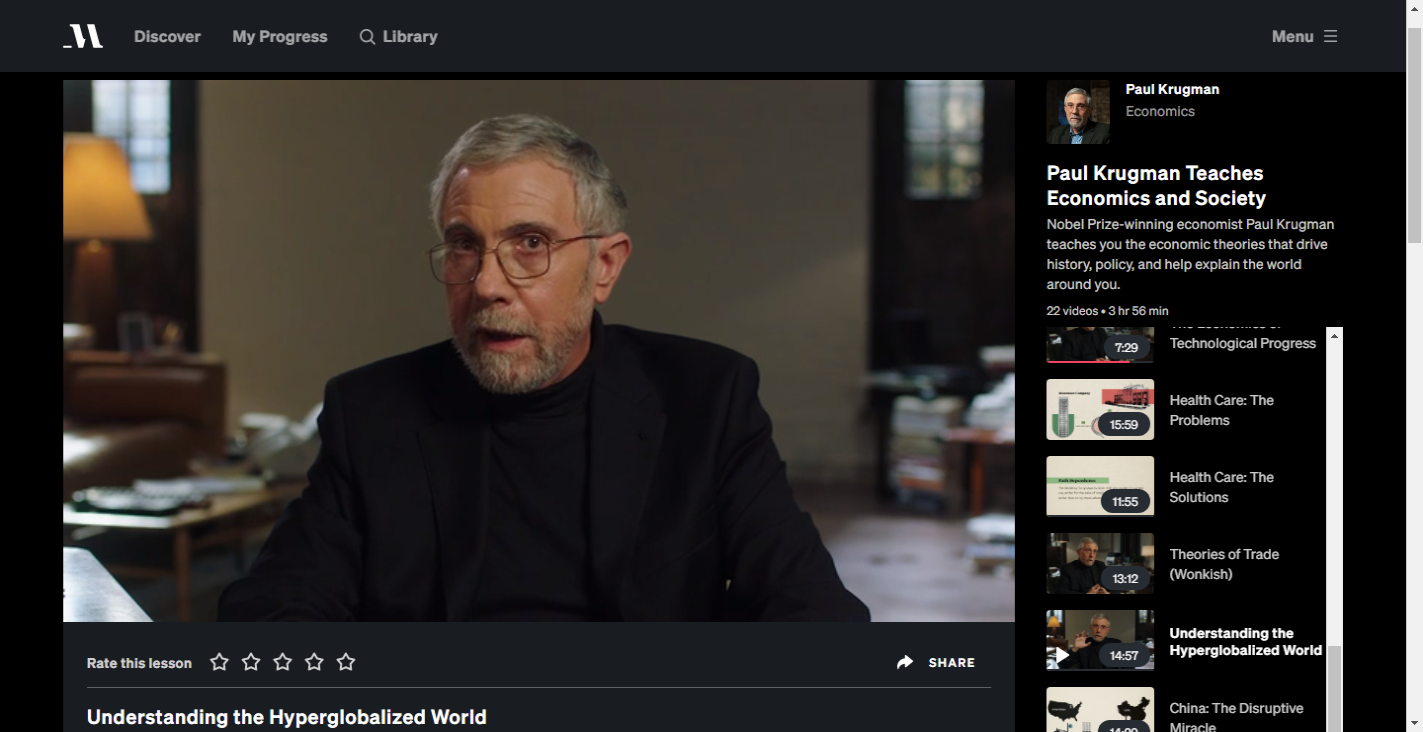Click the Nobel Prize-winning economist course description
The height and width of the screenshot is (732, 1423).
tap(1190, 254)
